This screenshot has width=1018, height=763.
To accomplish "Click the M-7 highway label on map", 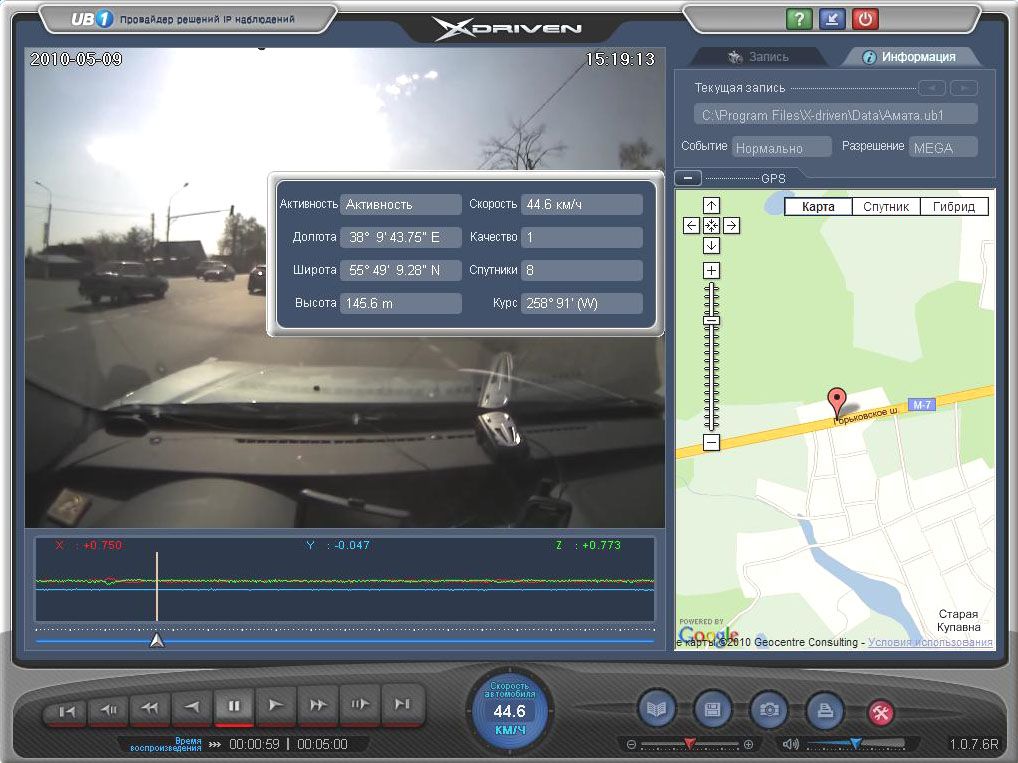I will click(x=921, y=405).
